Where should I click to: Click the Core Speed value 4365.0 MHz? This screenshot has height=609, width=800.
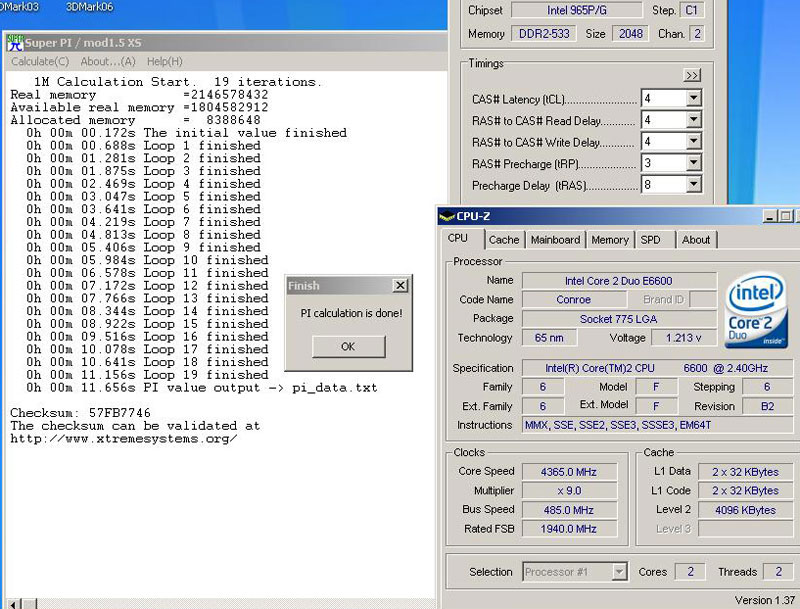point(569,472)
